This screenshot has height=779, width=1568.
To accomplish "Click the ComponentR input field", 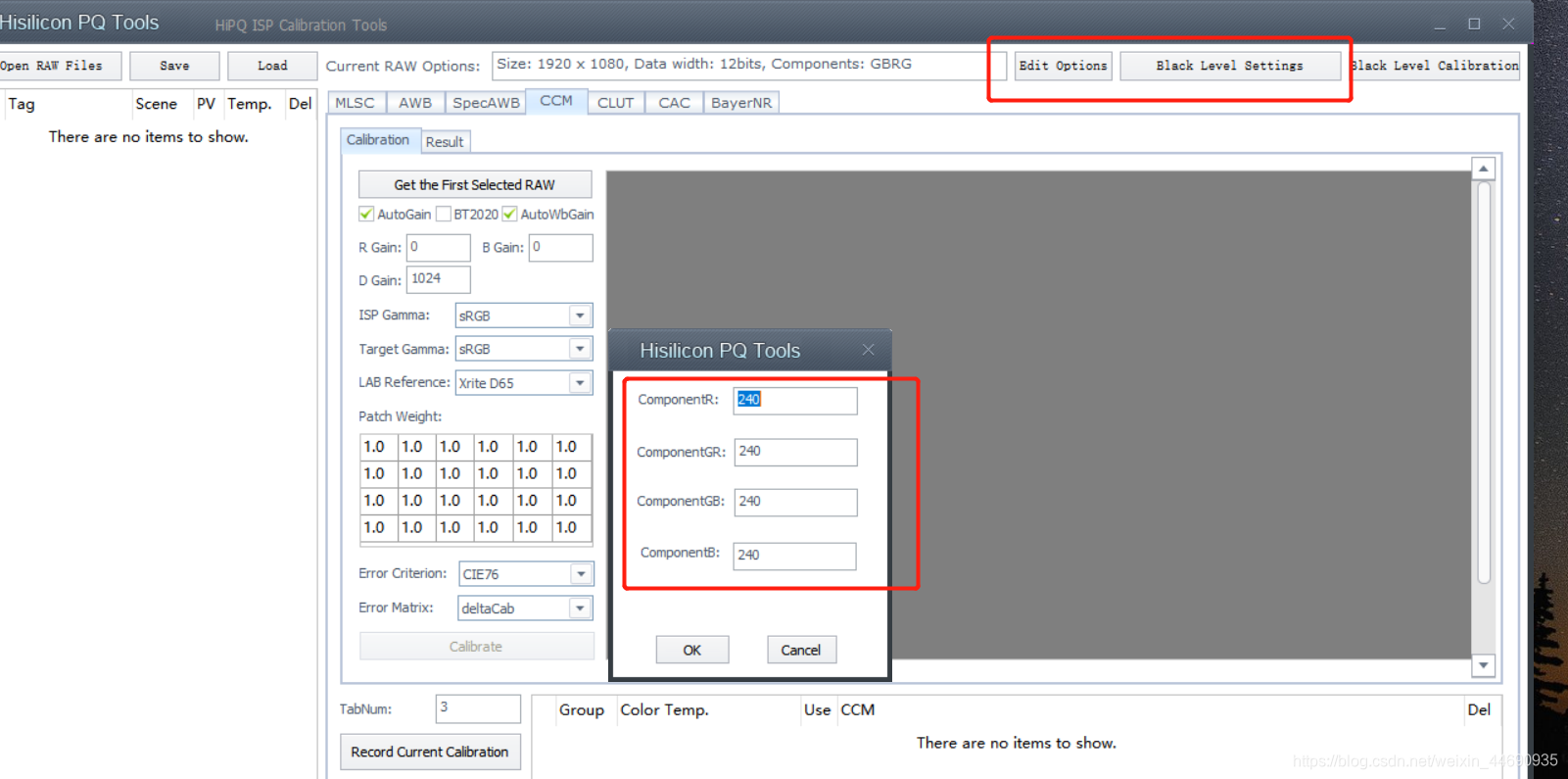I will point(795,400).
